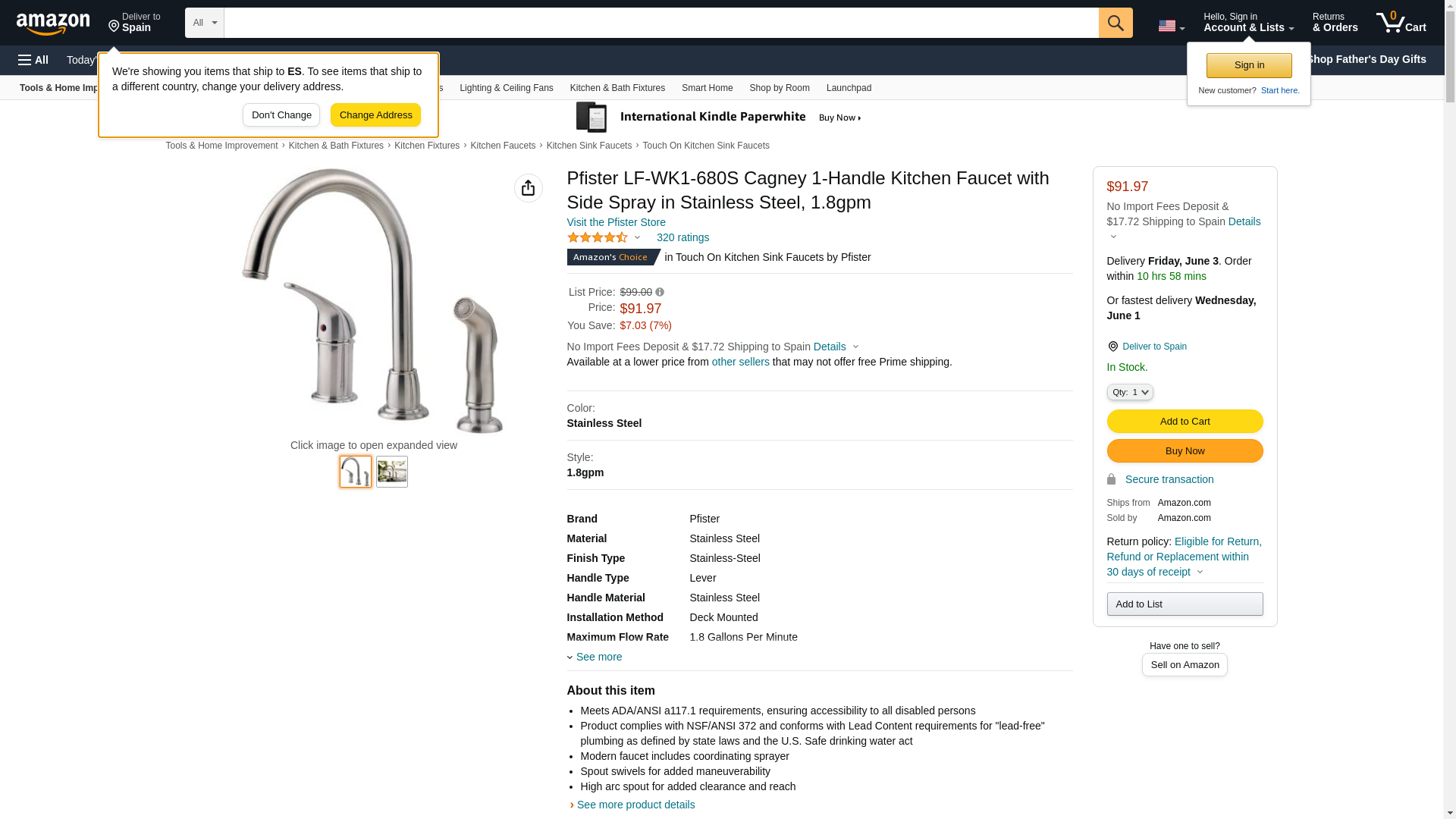Click the List Price info icon

[x=660, y=293]
